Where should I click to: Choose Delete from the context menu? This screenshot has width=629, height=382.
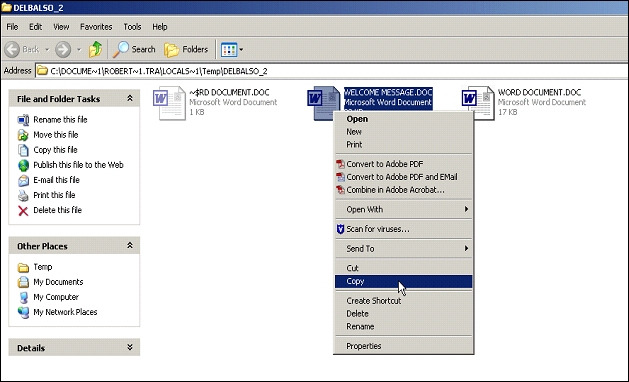(x=404, y=314)
